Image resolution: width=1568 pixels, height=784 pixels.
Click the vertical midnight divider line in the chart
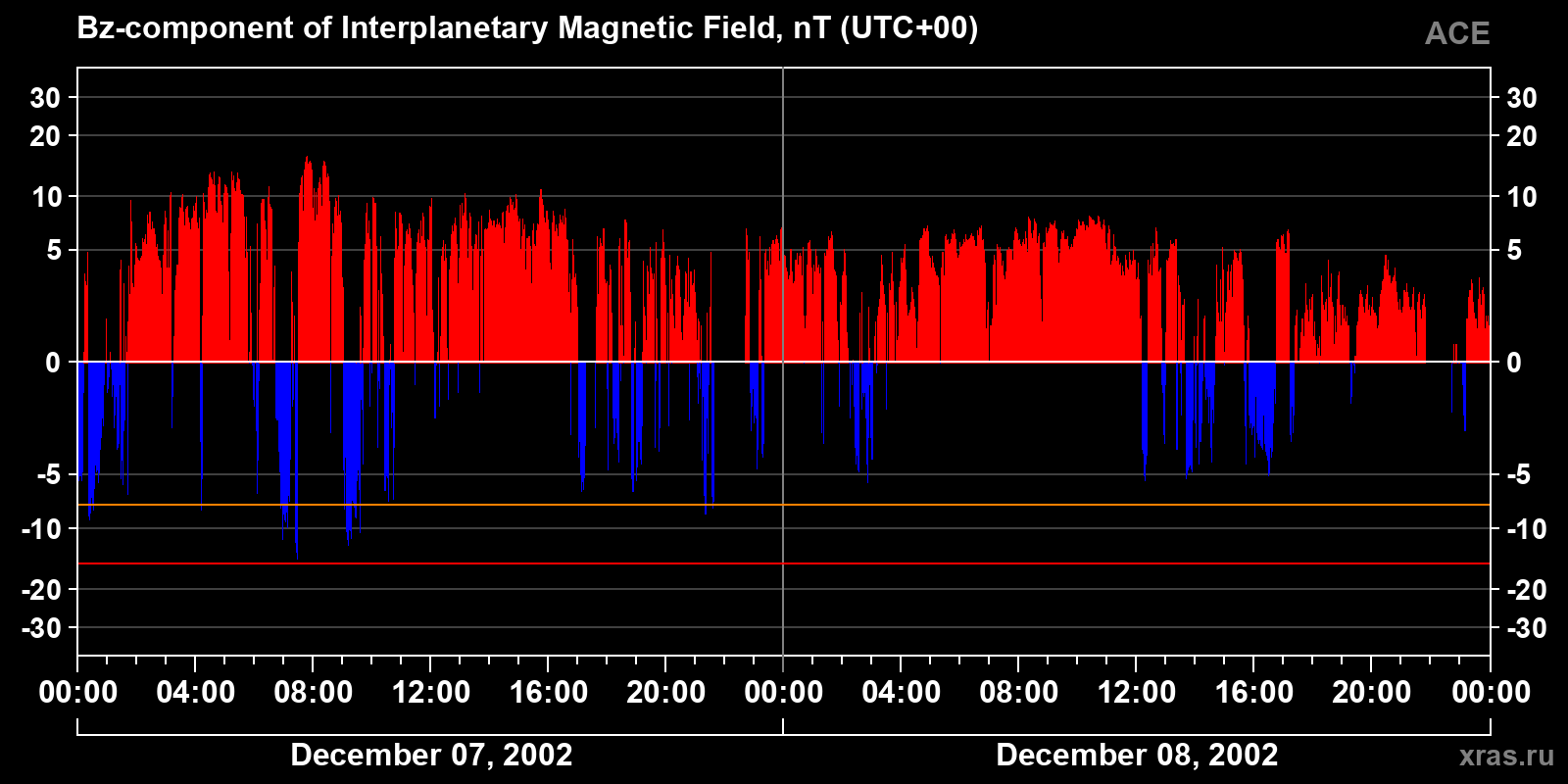pyautogui.click(x=783, y=362)
